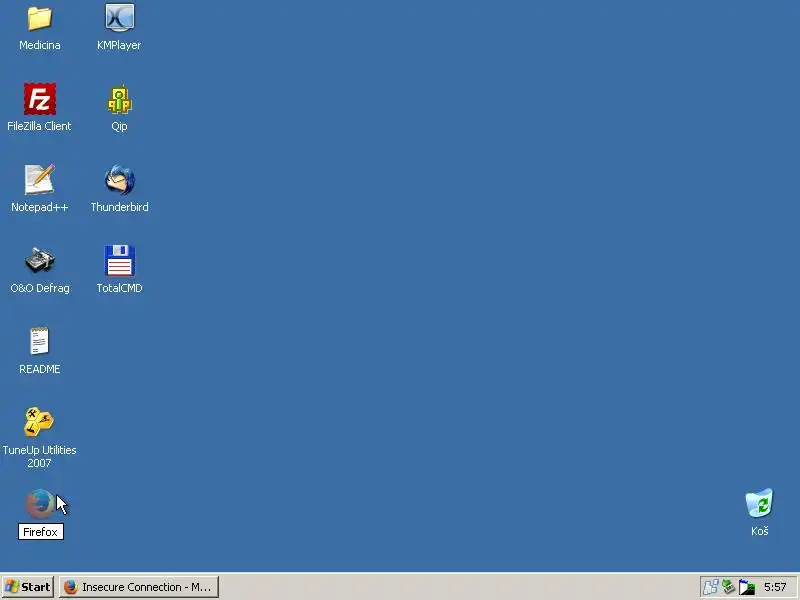Switch to Insecure Connection Firefox taskbar window

point(139,587)
